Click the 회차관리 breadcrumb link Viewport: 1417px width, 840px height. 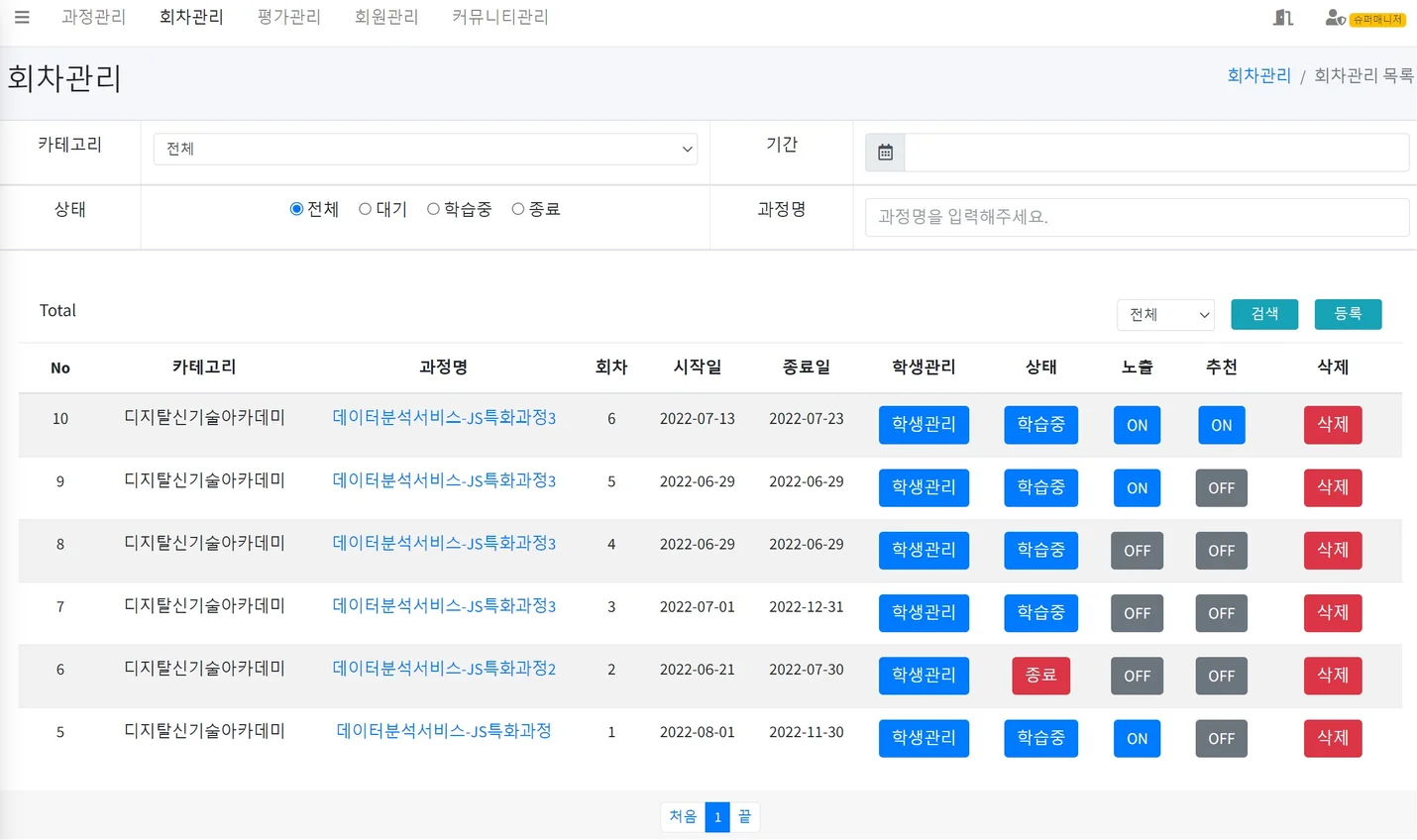coord(1258,75)
